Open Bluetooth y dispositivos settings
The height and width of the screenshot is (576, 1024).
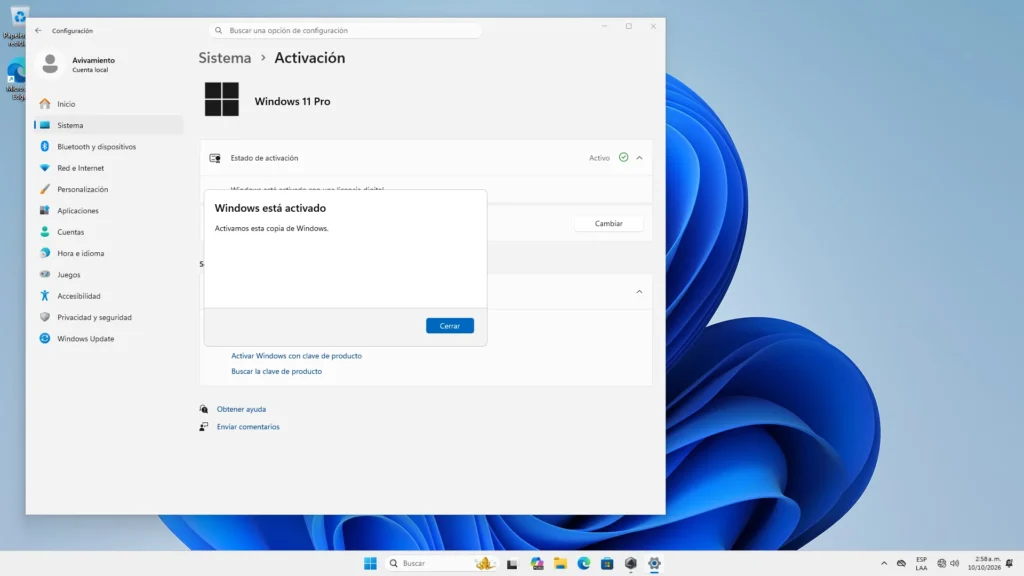tap(108, 146)
